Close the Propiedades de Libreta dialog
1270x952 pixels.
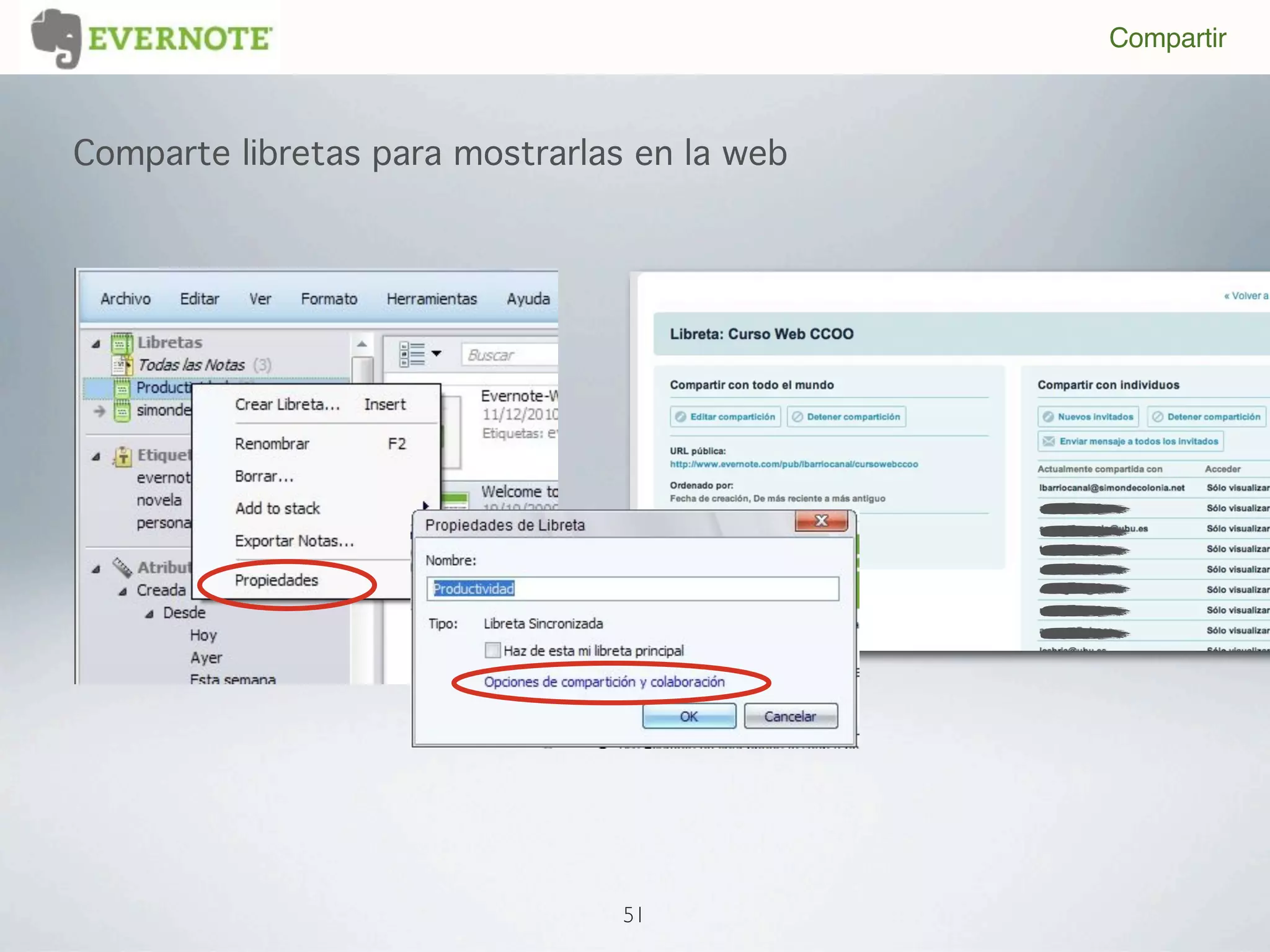point(822,521)
